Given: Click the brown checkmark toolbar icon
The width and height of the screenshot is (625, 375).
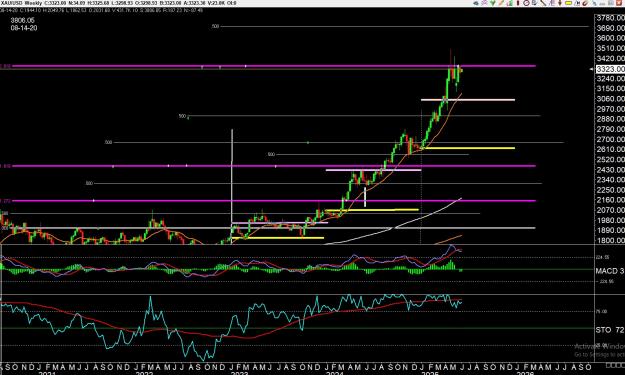Looking at the screenshot, I should 585,3.
